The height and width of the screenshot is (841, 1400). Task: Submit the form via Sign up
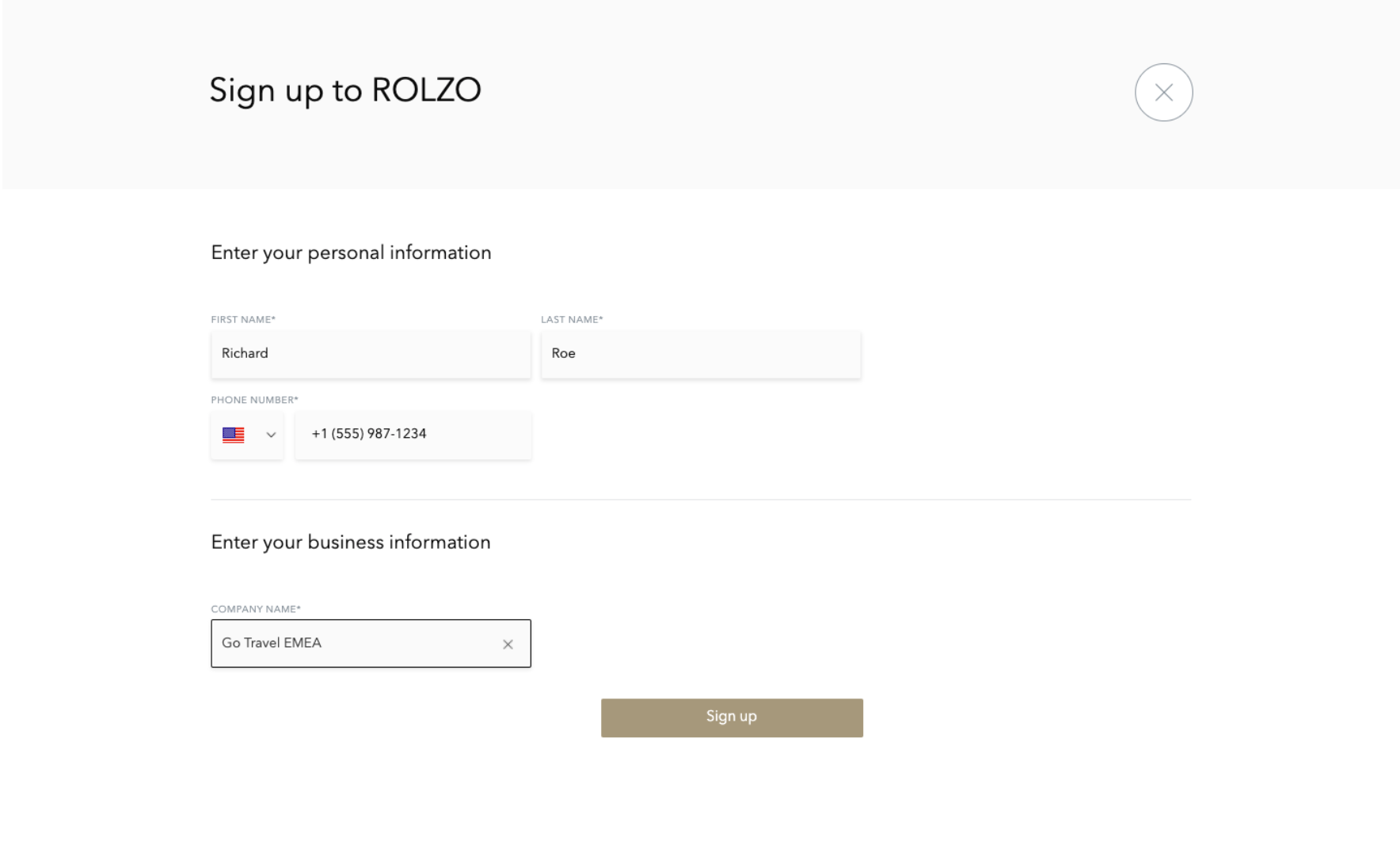click(731, 717)
